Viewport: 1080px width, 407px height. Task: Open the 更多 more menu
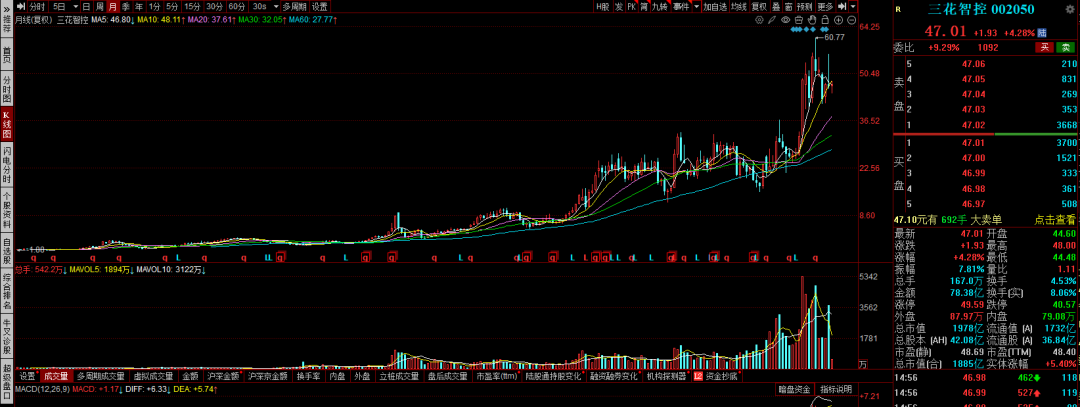point(826,6)
